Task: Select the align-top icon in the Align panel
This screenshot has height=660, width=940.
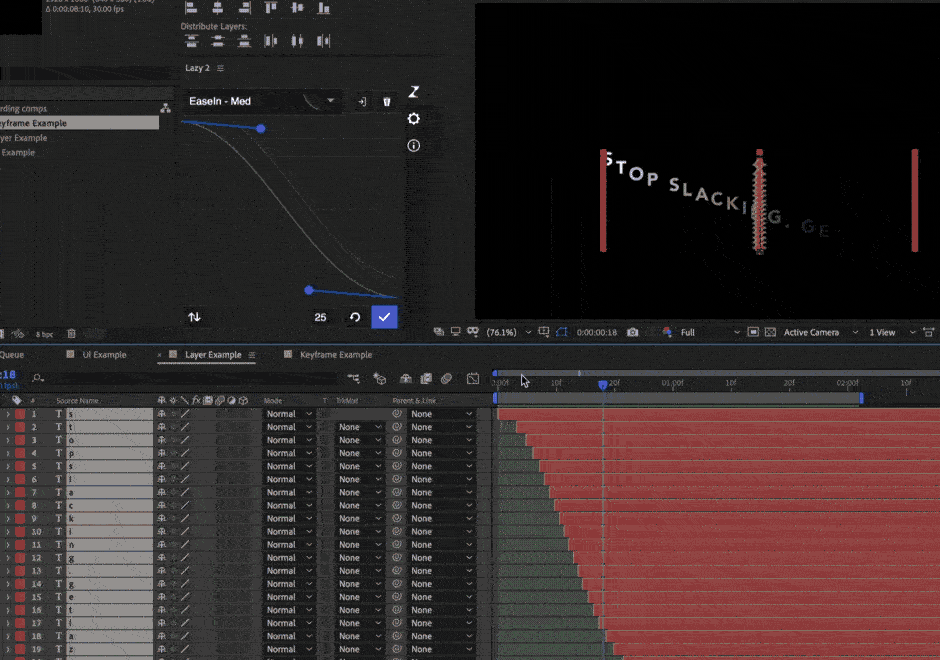Action: tap(271, 10)
